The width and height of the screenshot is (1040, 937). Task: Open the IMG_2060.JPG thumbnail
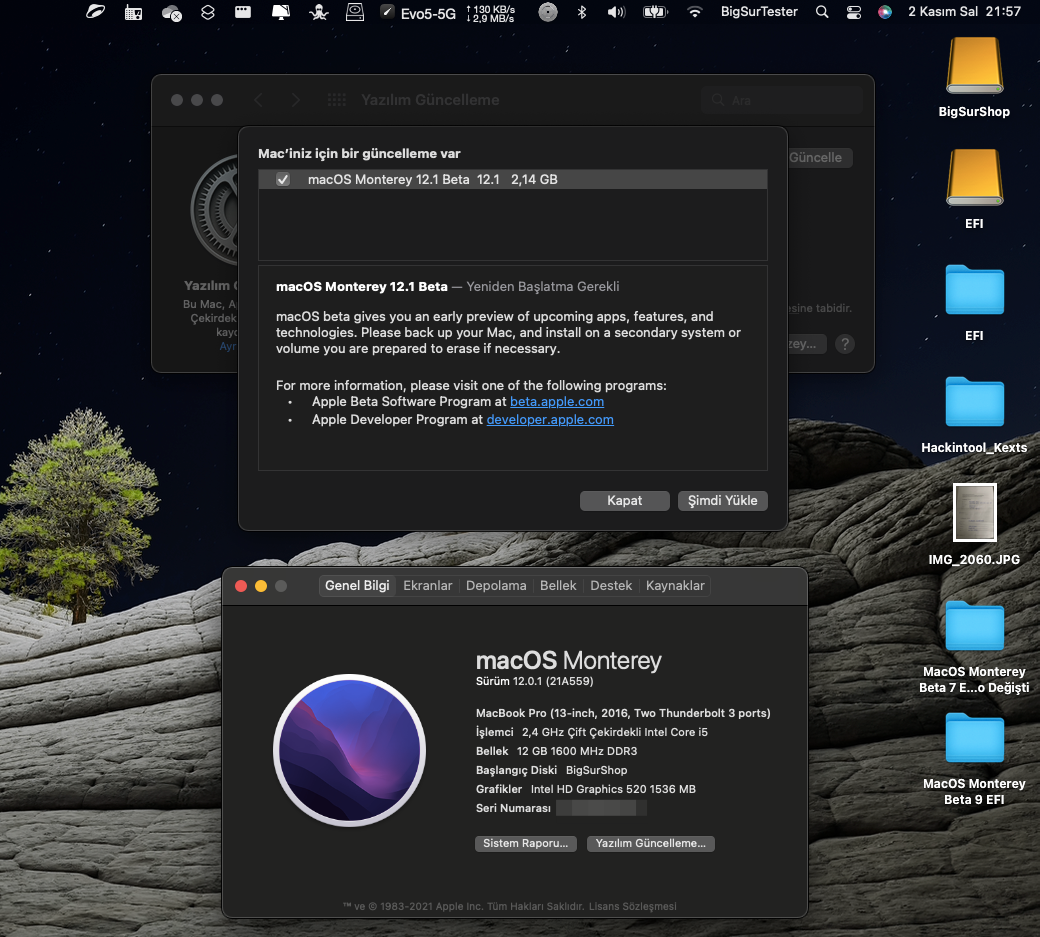974,515
